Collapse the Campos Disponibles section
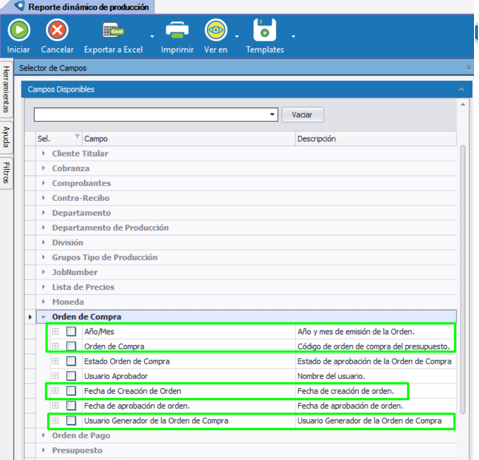Screen dimensions: 479x460 click(461, 89)
